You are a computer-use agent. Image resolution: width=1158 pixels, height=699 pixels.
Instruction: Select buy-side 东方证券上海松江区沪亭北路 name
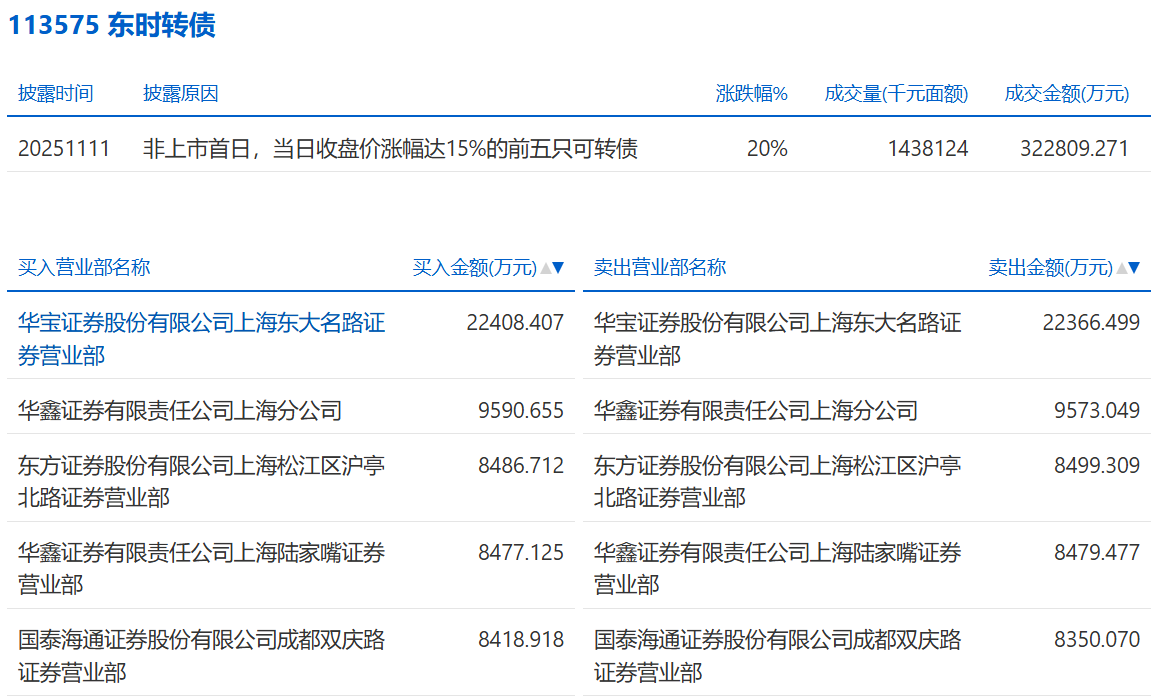pos(202,482)
